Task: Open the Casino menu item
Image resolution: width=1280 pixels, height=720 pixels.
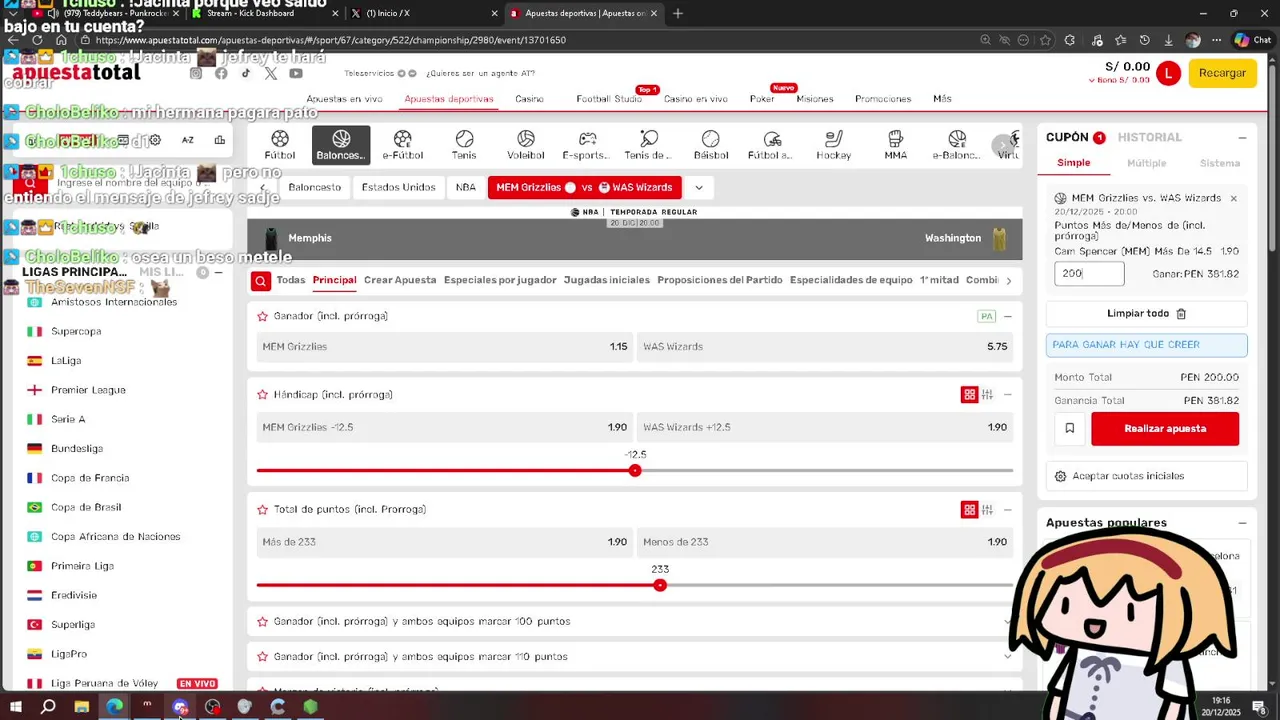Action: (529, 99)
